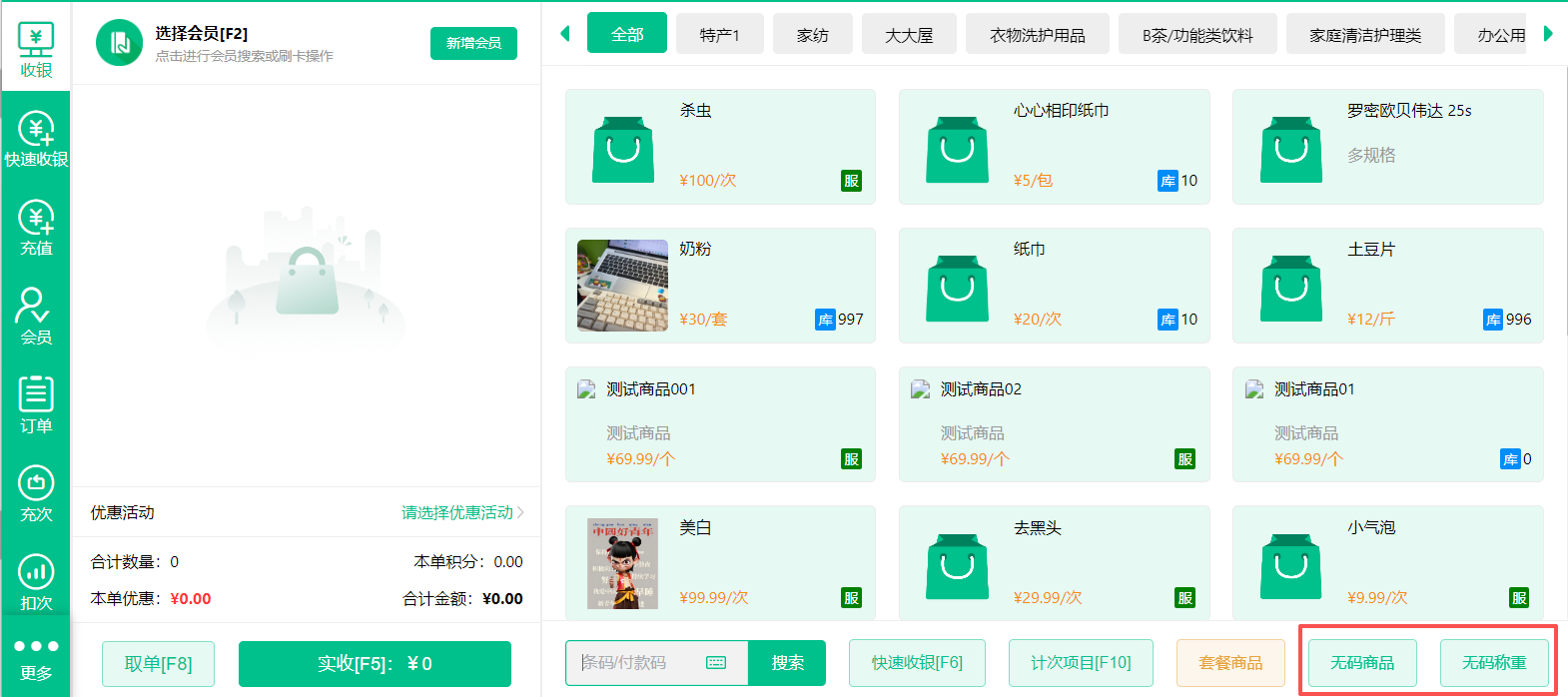Click the keyboard icon in barcode field

[x=716, y=663]
